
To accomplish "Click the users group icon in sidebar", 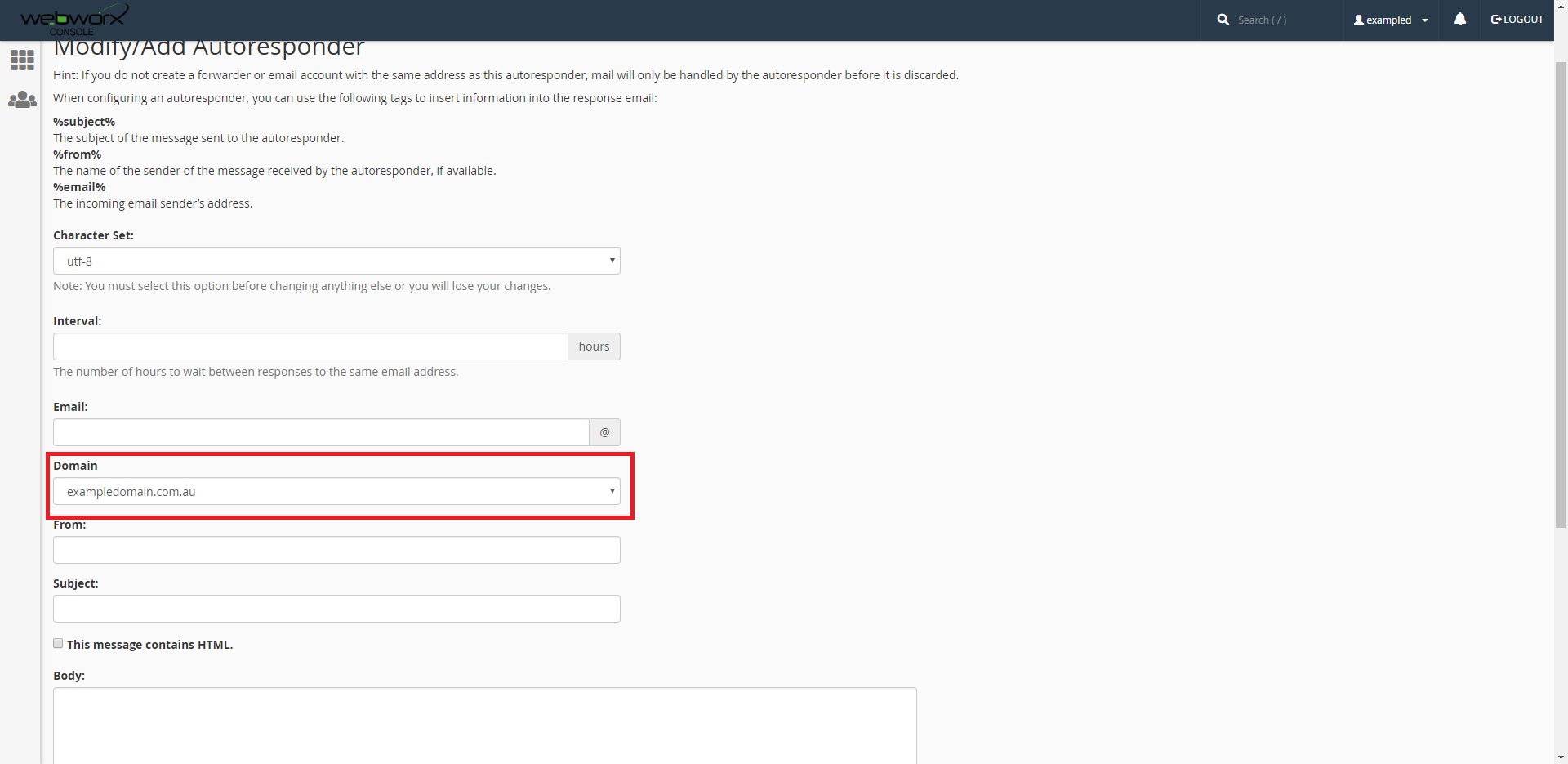I will pos(22,100).
